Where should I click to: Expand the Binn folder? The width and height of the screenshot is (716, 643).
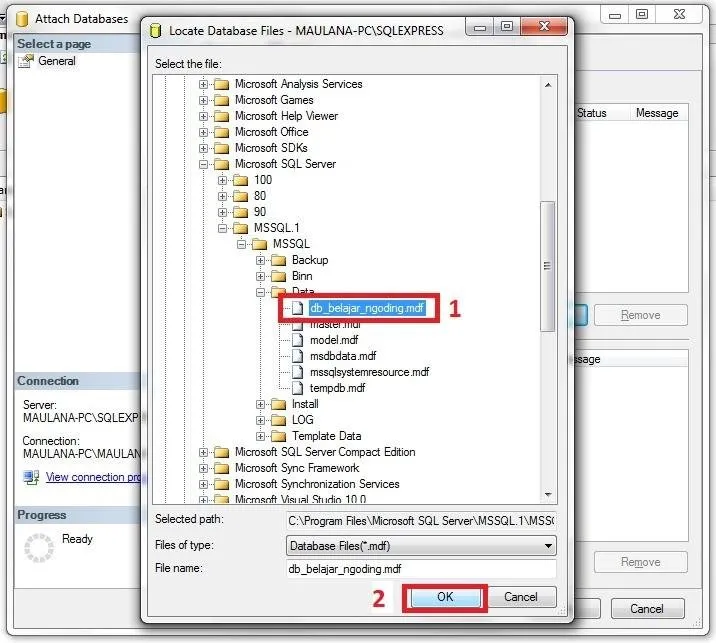pos(260,276)
